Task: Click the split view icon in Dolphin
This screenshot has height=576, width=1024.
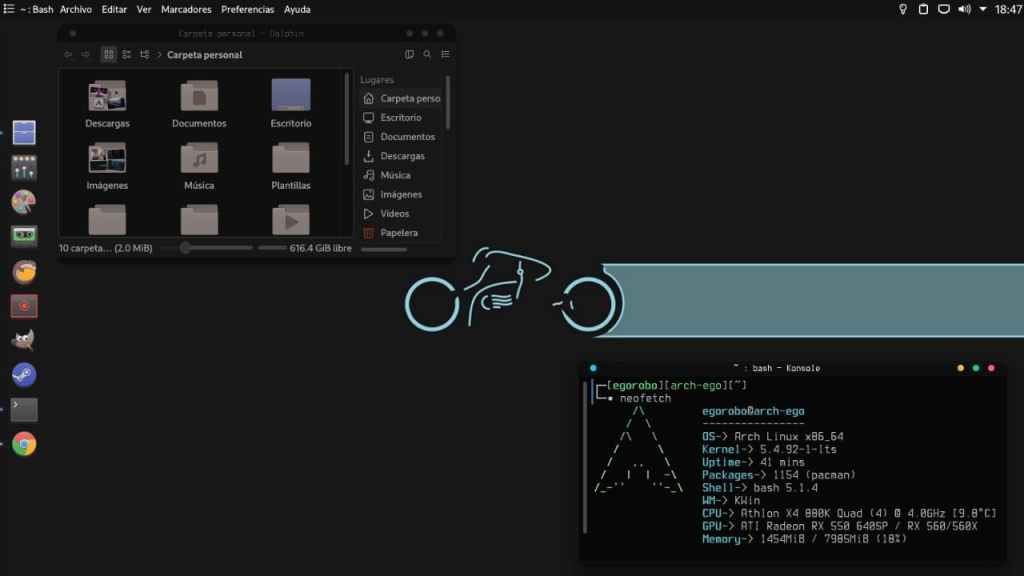Action: (409, 55)
